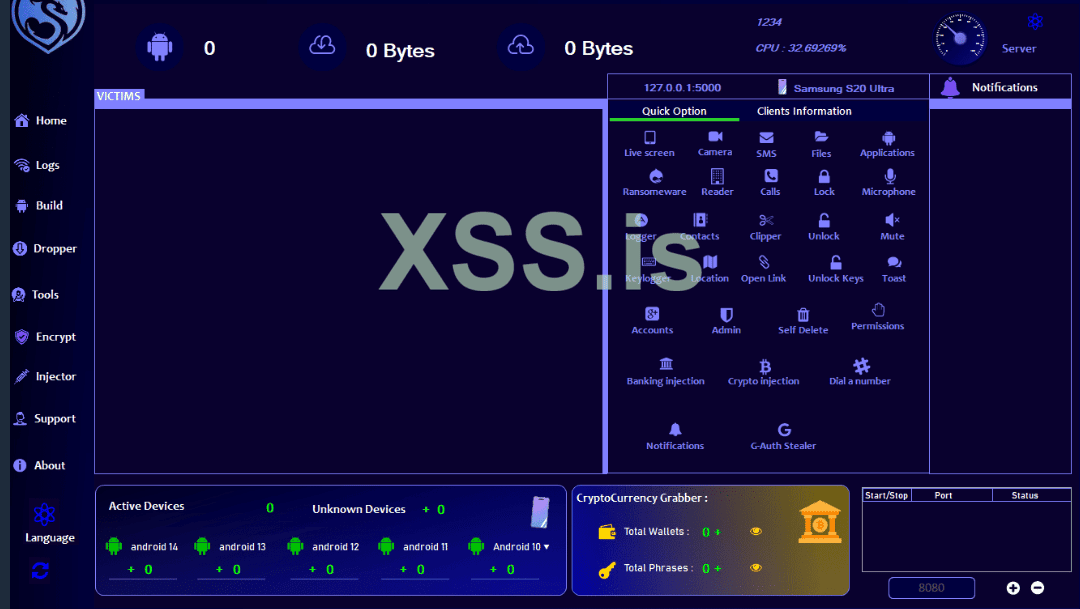Click the Server icon at top right
This screenshot has width=1080, height=609.
click(1035, 22)
